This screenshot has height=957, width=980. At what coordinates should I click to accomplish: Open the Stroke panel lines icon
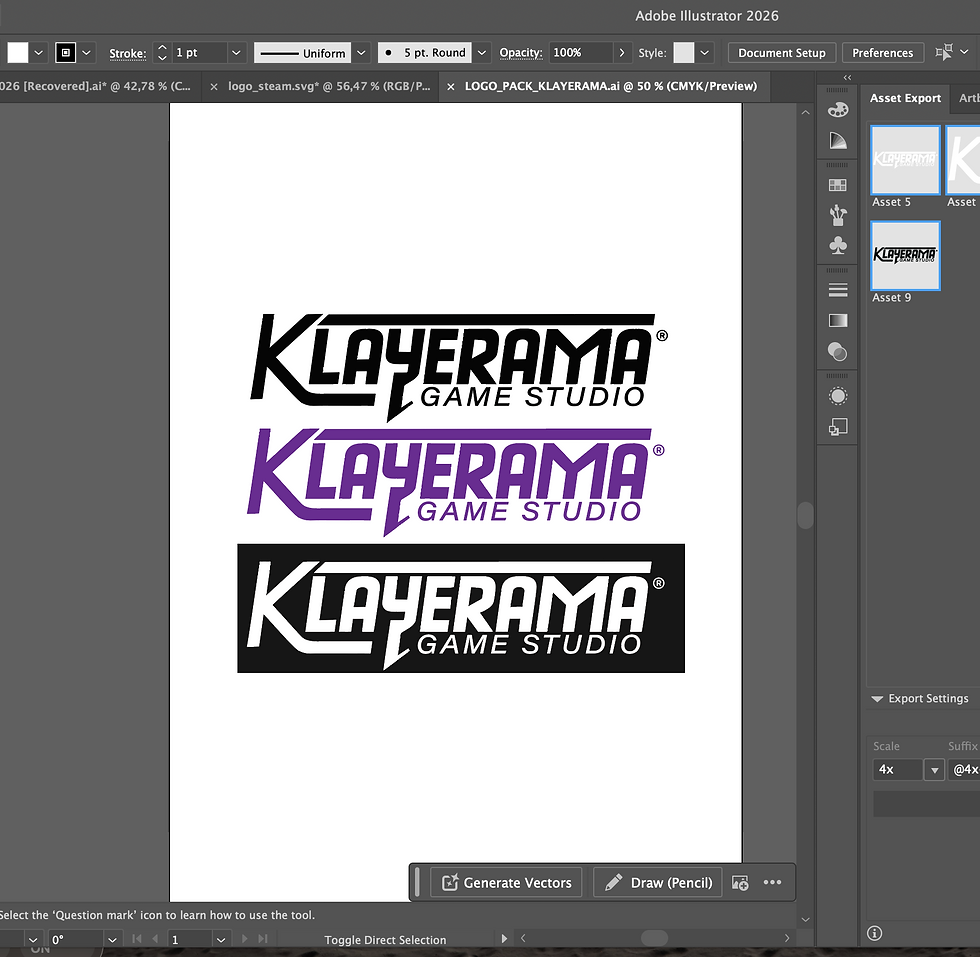pos(838,290)
